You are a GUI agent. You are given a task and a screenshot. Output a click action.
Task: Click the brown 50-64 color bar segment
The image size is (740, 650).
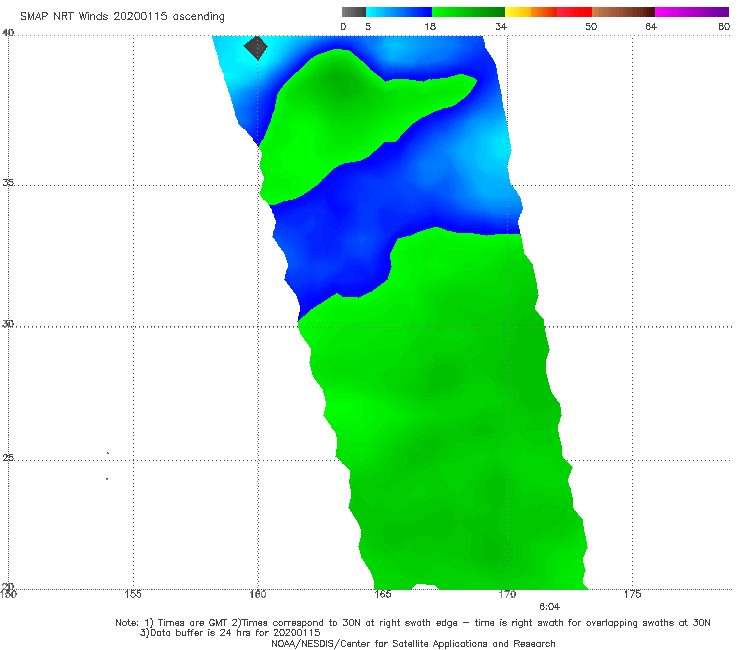[623, 12]
